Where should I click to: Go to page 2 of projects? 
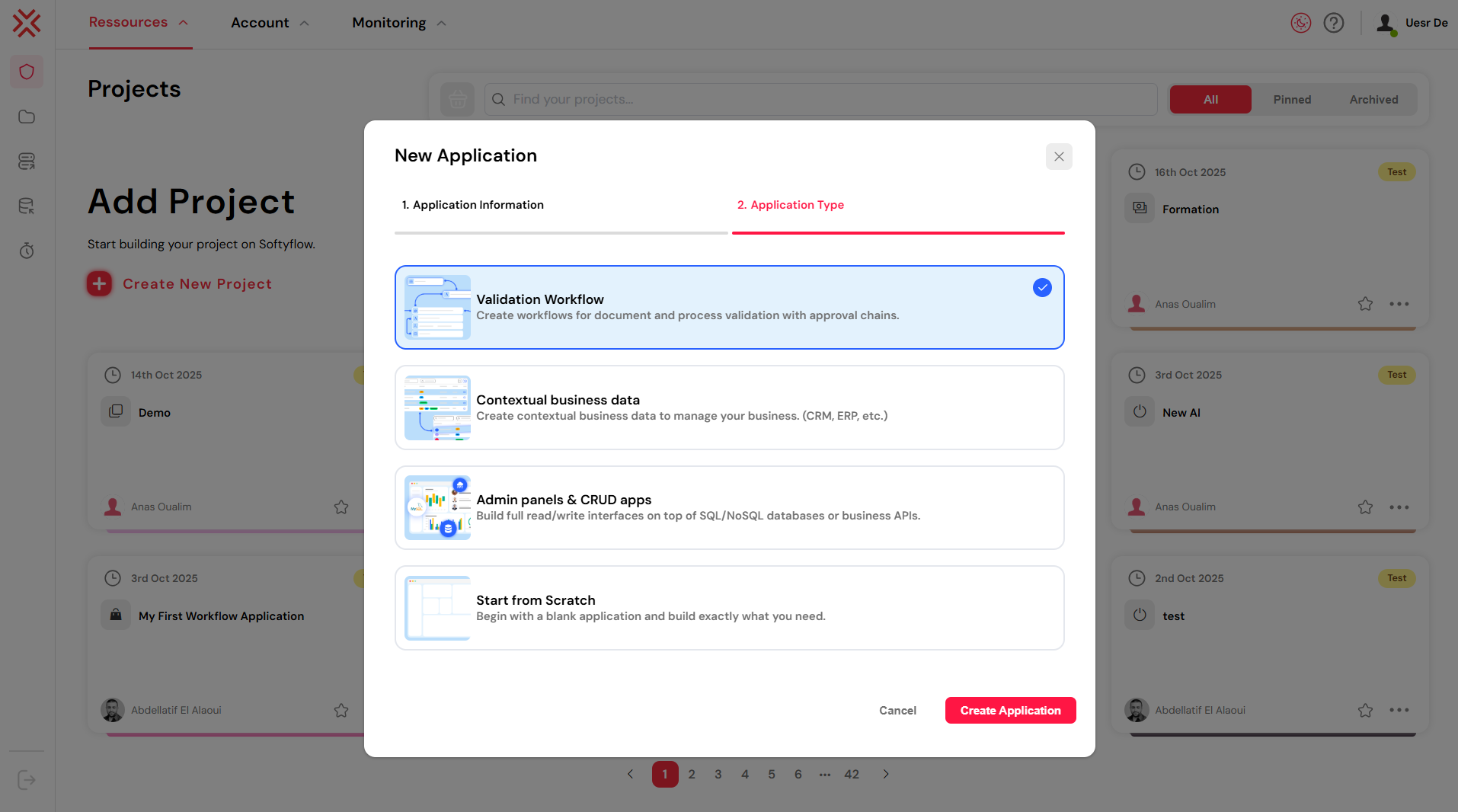[x=692, y=774]
